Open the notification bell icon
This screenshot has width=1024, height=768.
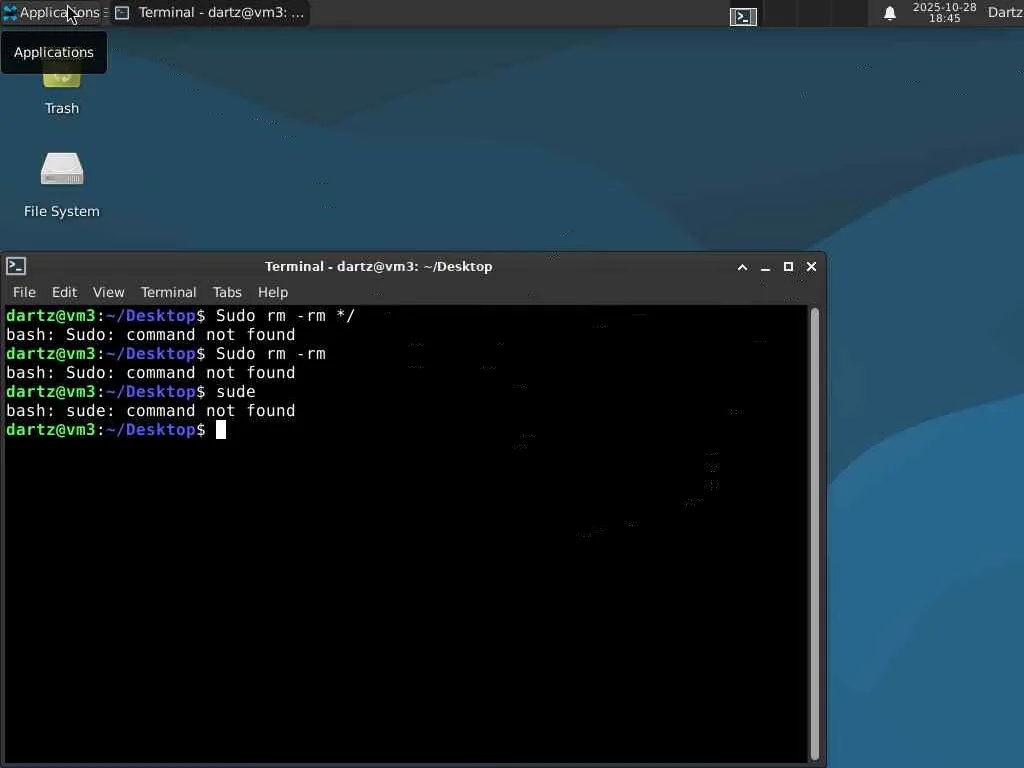889,13
